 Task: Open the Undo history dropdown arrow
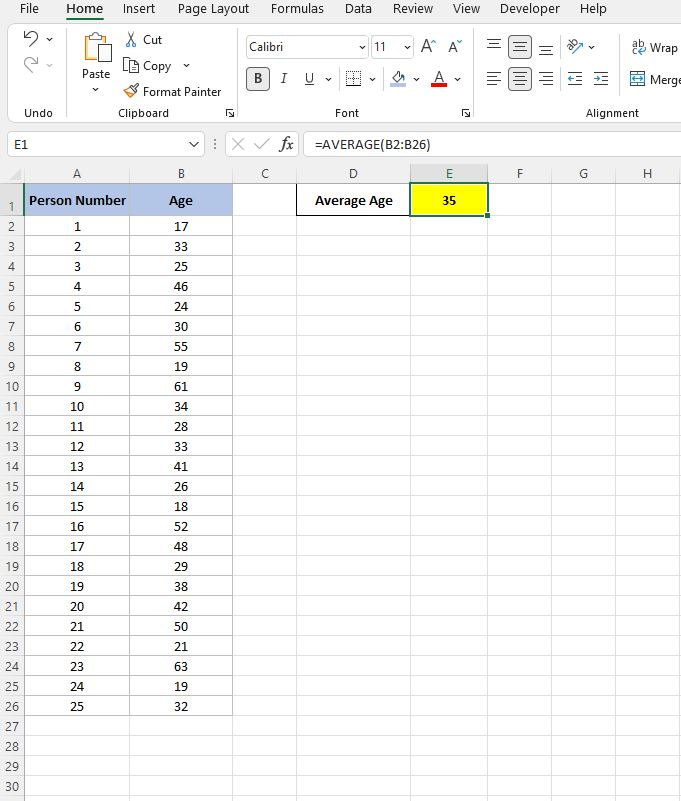(x=50, y=39)
